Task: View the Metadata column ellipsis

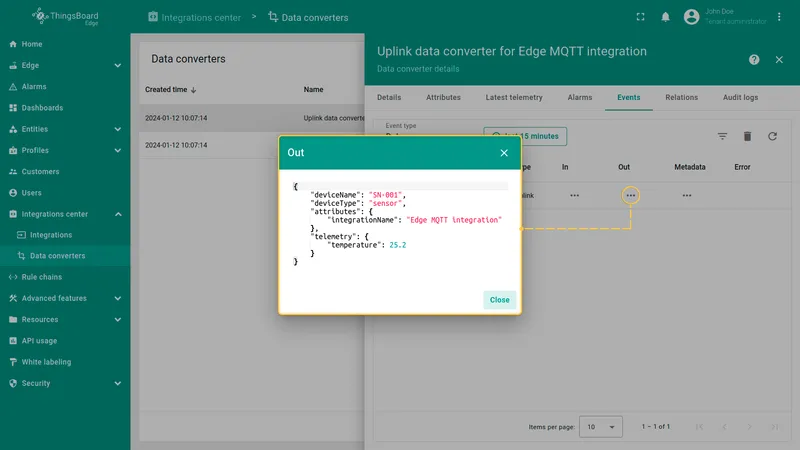Action: [687, 195]
